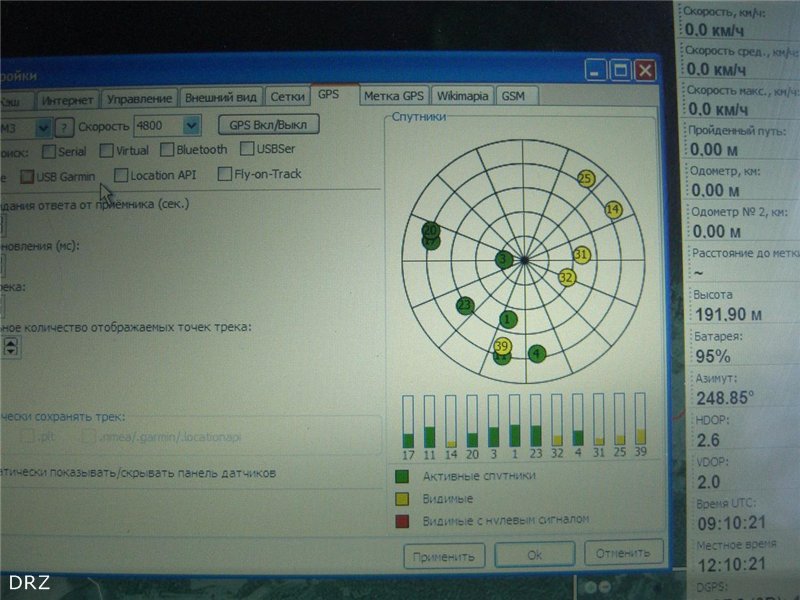The height and width of the screenshot is (600, 800).
Task: Open the Метка GPS tab
Action: coord(394,96)
